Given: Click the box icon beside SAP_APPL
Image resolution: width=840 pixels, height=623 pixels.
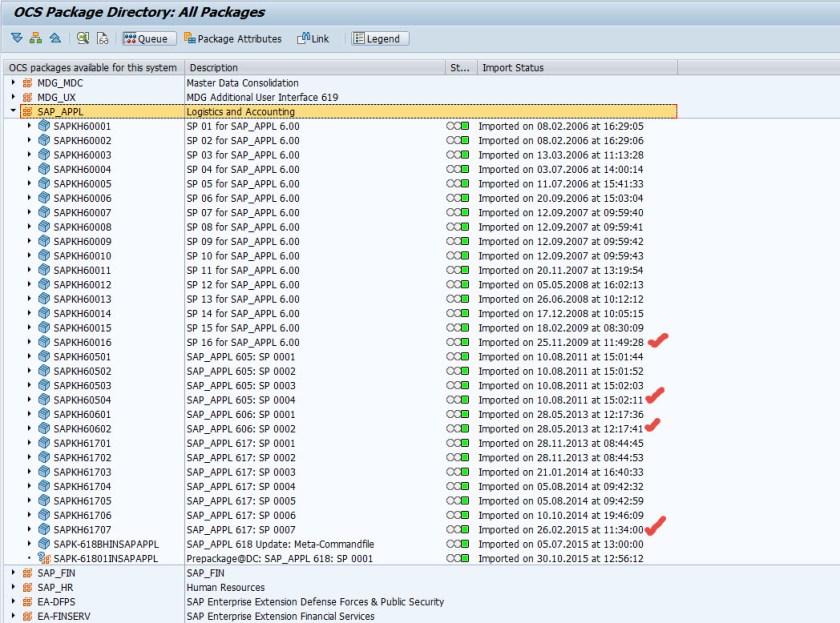Looking at the screenshot, I should coord(26,112).
